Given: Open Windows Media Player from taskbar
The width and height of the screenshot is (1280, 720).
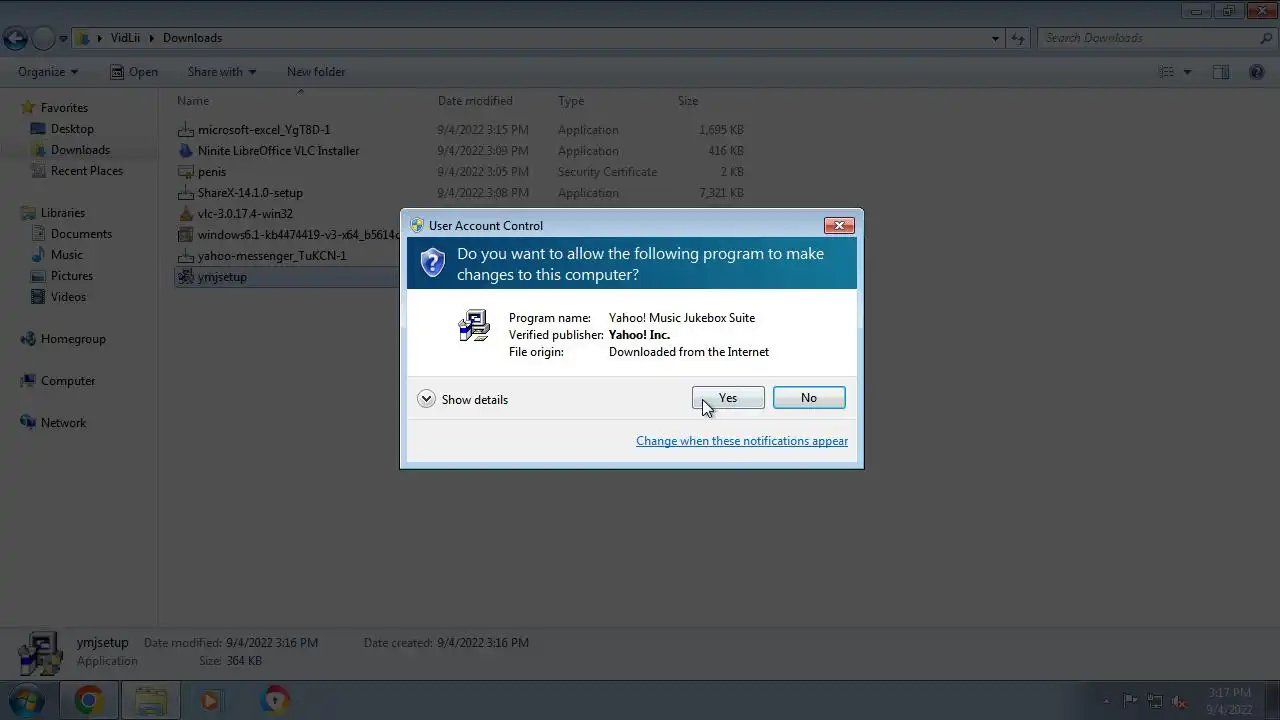Looking at the screenshot, I should click(x=210, y=701).
